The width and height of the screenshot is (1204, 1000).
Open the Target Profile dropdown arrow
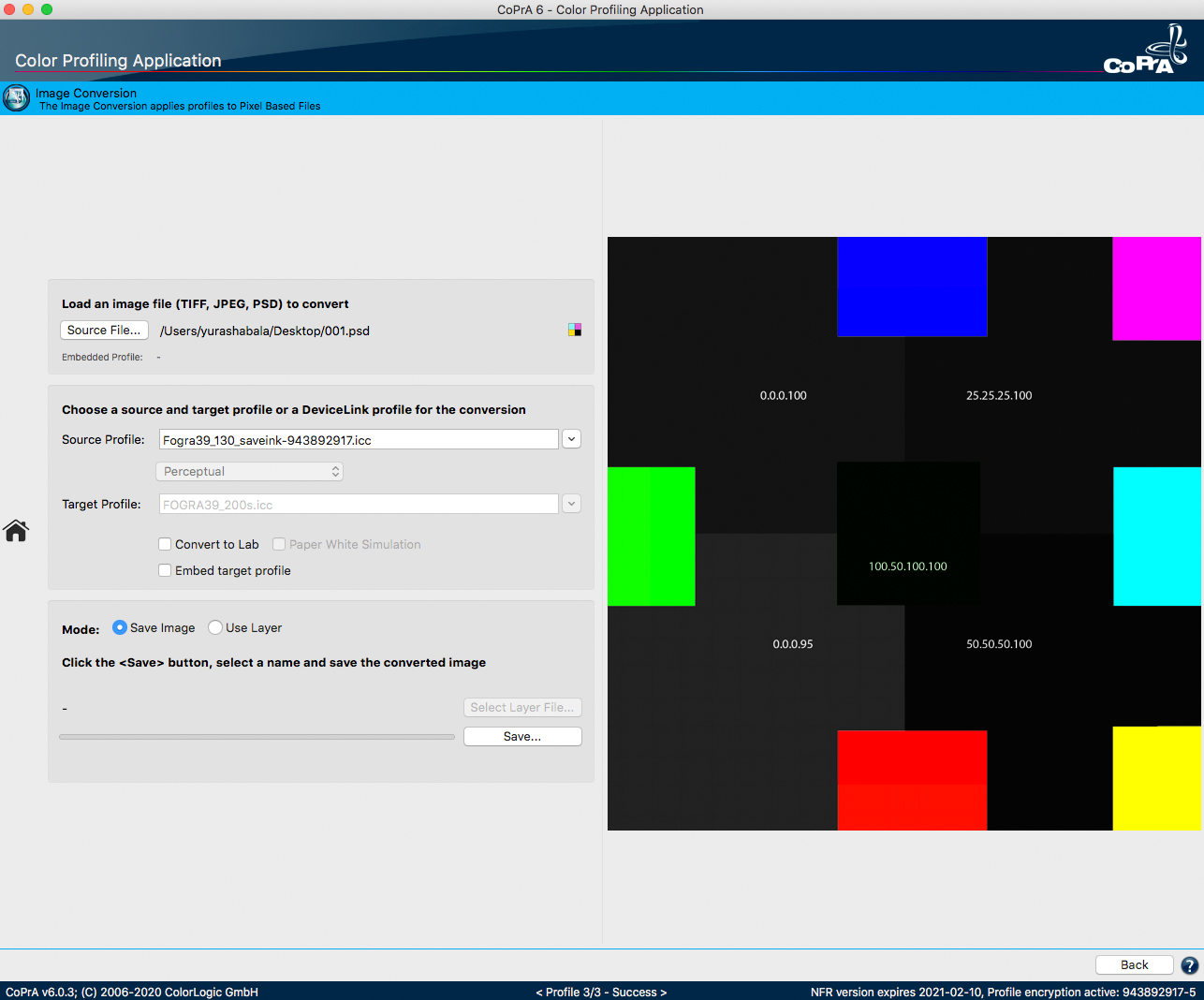pos(571,504)
